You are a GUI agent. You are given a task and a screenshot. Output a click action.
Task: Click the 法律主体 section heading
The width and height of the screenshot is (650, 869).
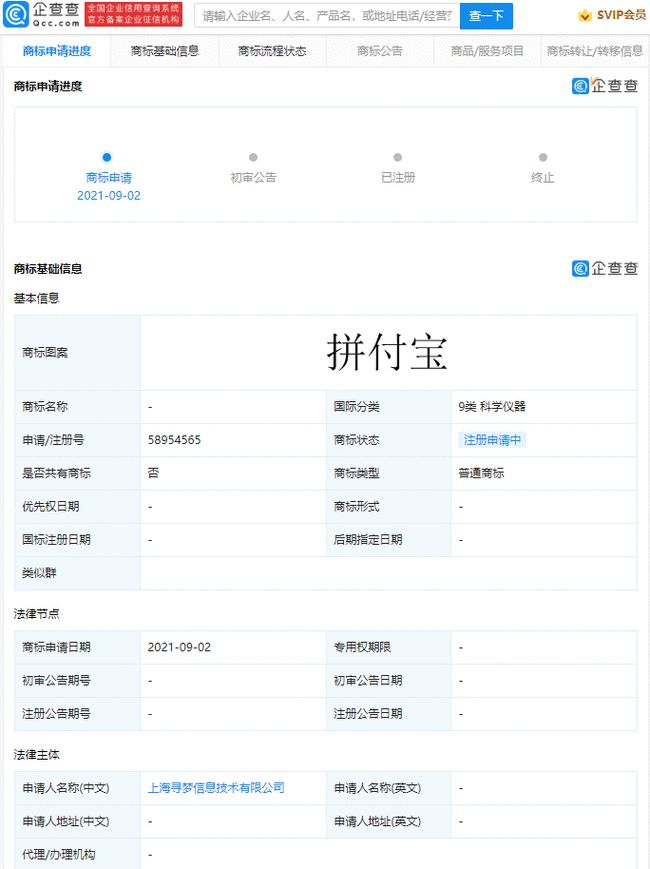pos(37,755)
